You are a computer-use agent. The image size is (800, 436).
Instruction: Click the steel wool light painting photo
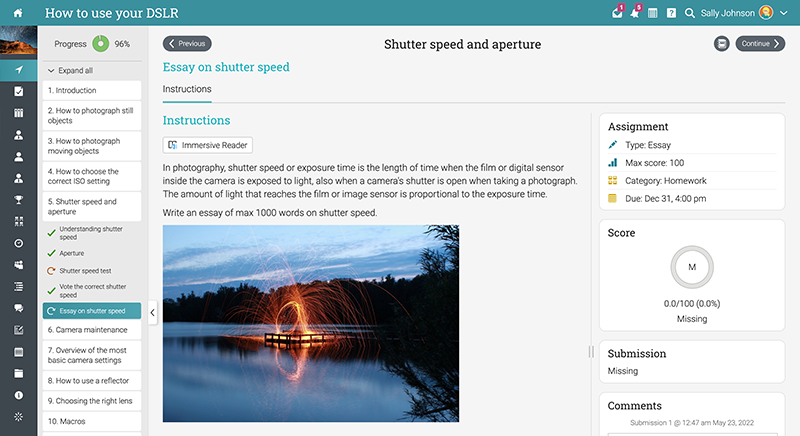(x=311, y=323)
